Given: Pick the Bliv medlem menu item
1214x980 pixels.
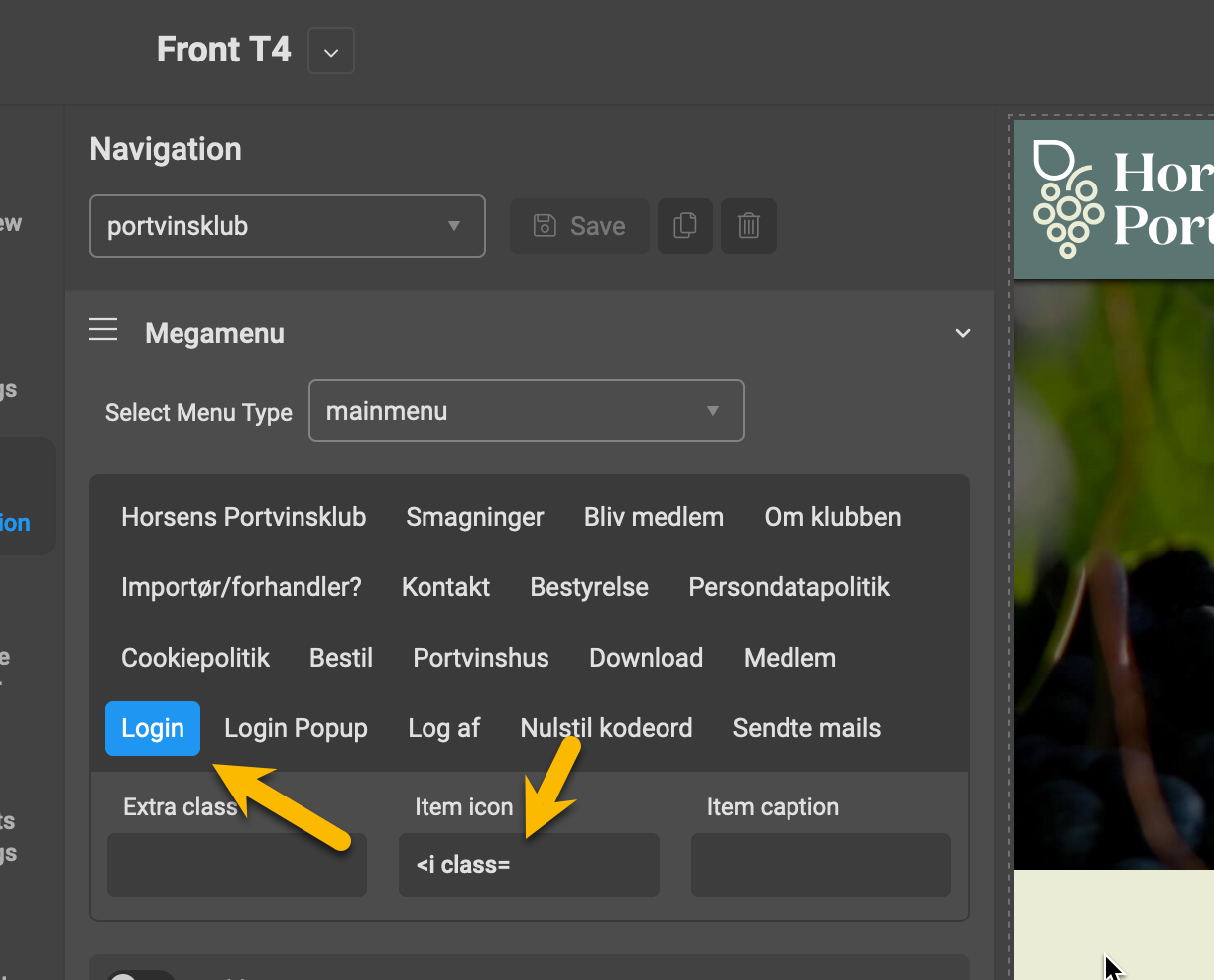Looking at the screenshot, I should pos(654,517).
